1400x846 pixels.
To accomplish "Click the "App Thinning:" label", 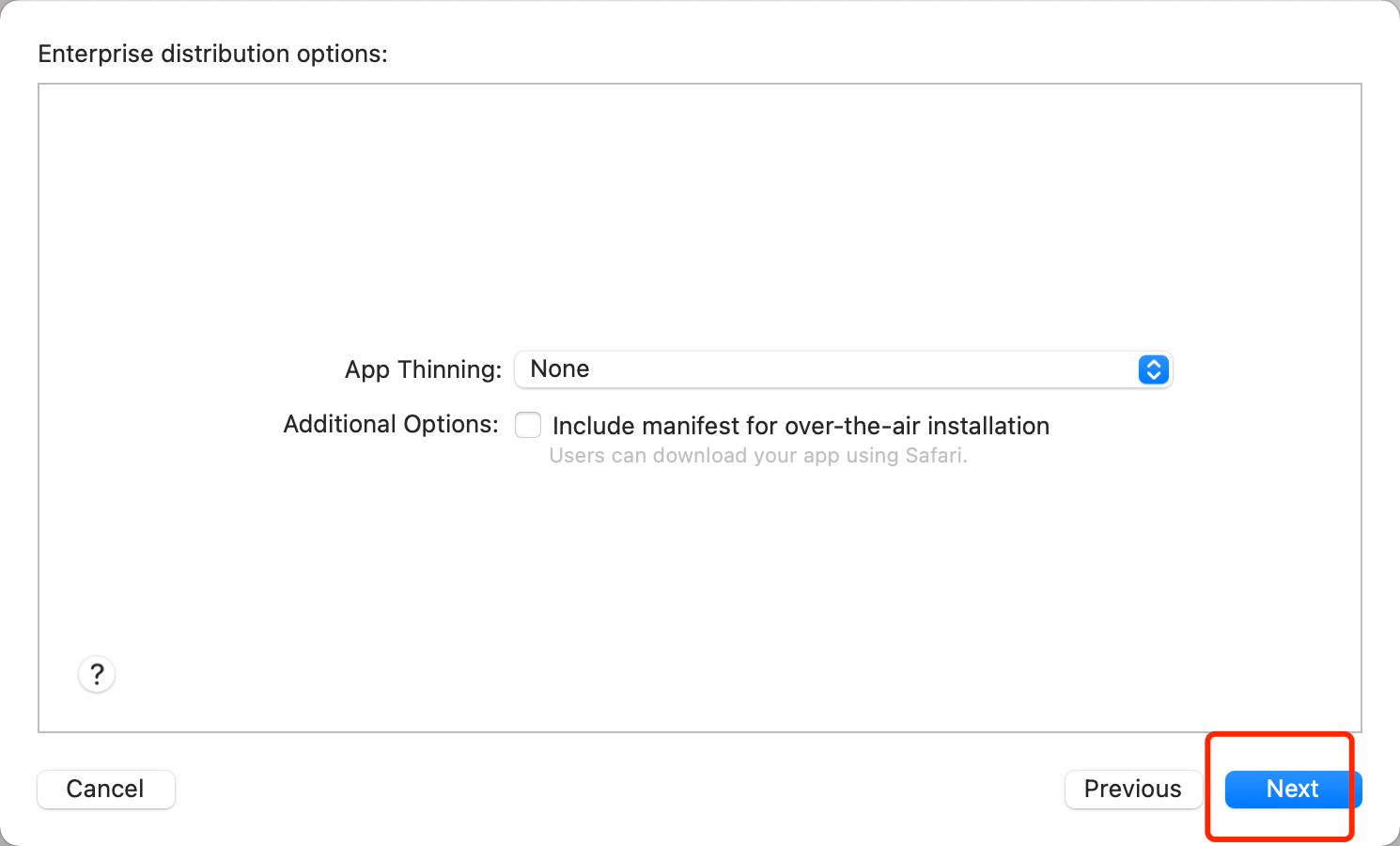I will tap(423, 369).
